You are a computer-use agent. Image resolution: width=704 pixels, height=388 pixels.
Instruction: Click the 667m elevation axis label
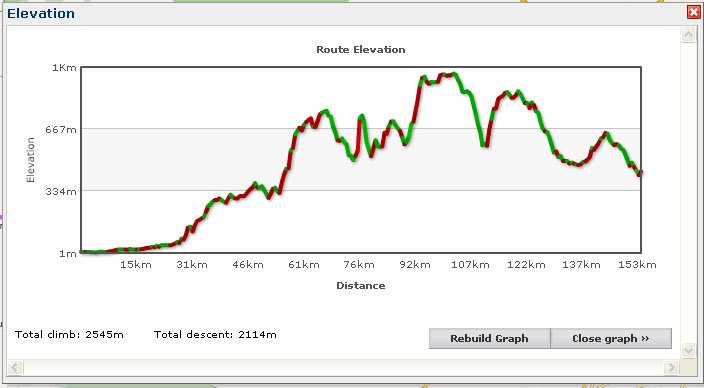pyautogui.click(x=61, y=130)
